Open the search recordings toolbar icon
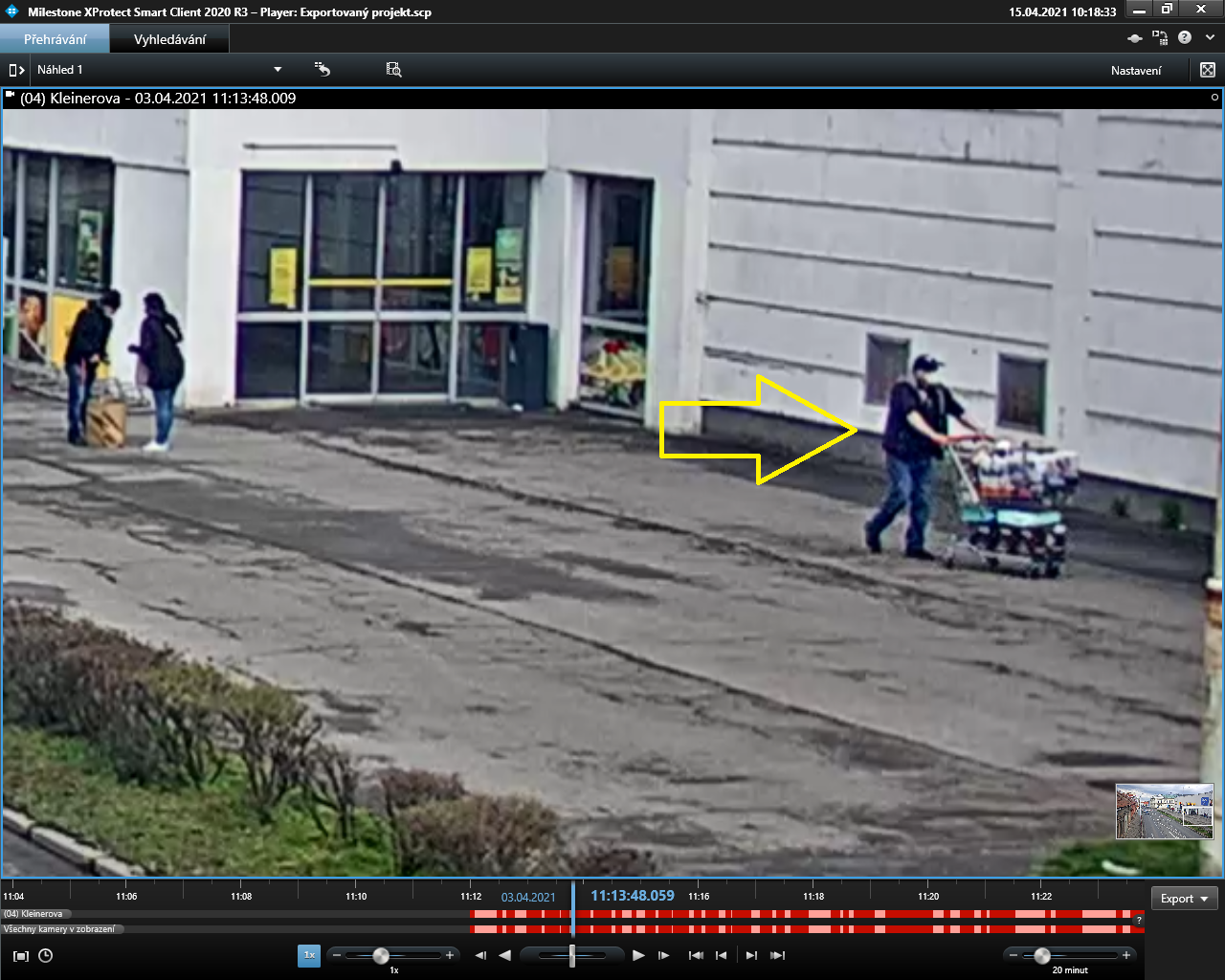 (393, 70)
